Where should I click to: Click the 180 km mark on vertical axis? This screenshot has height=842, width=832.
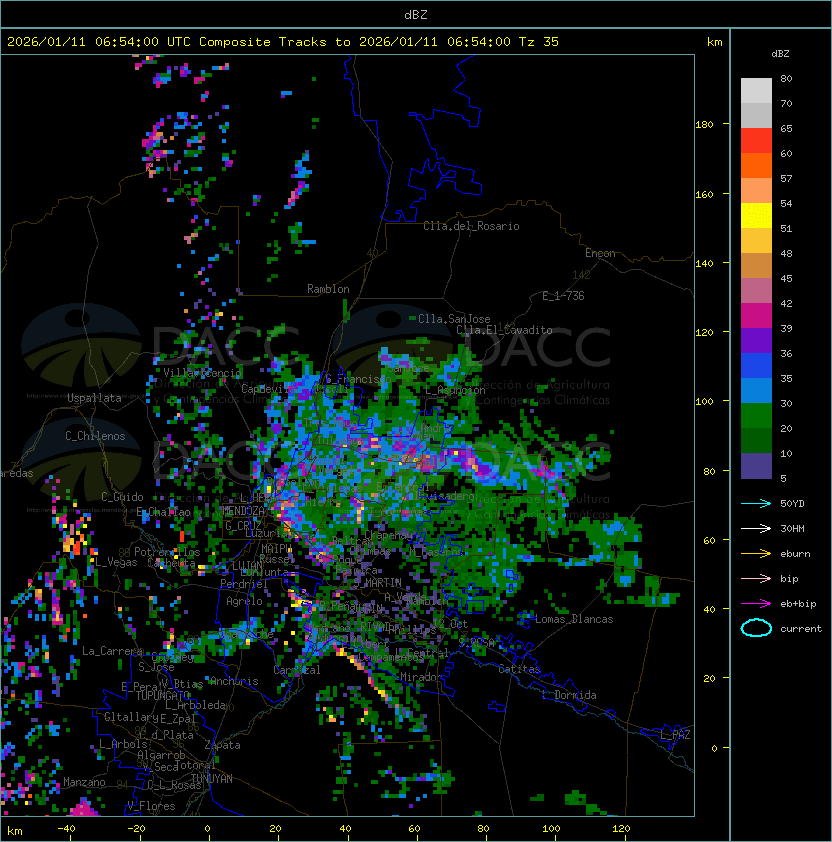point(704,125)
